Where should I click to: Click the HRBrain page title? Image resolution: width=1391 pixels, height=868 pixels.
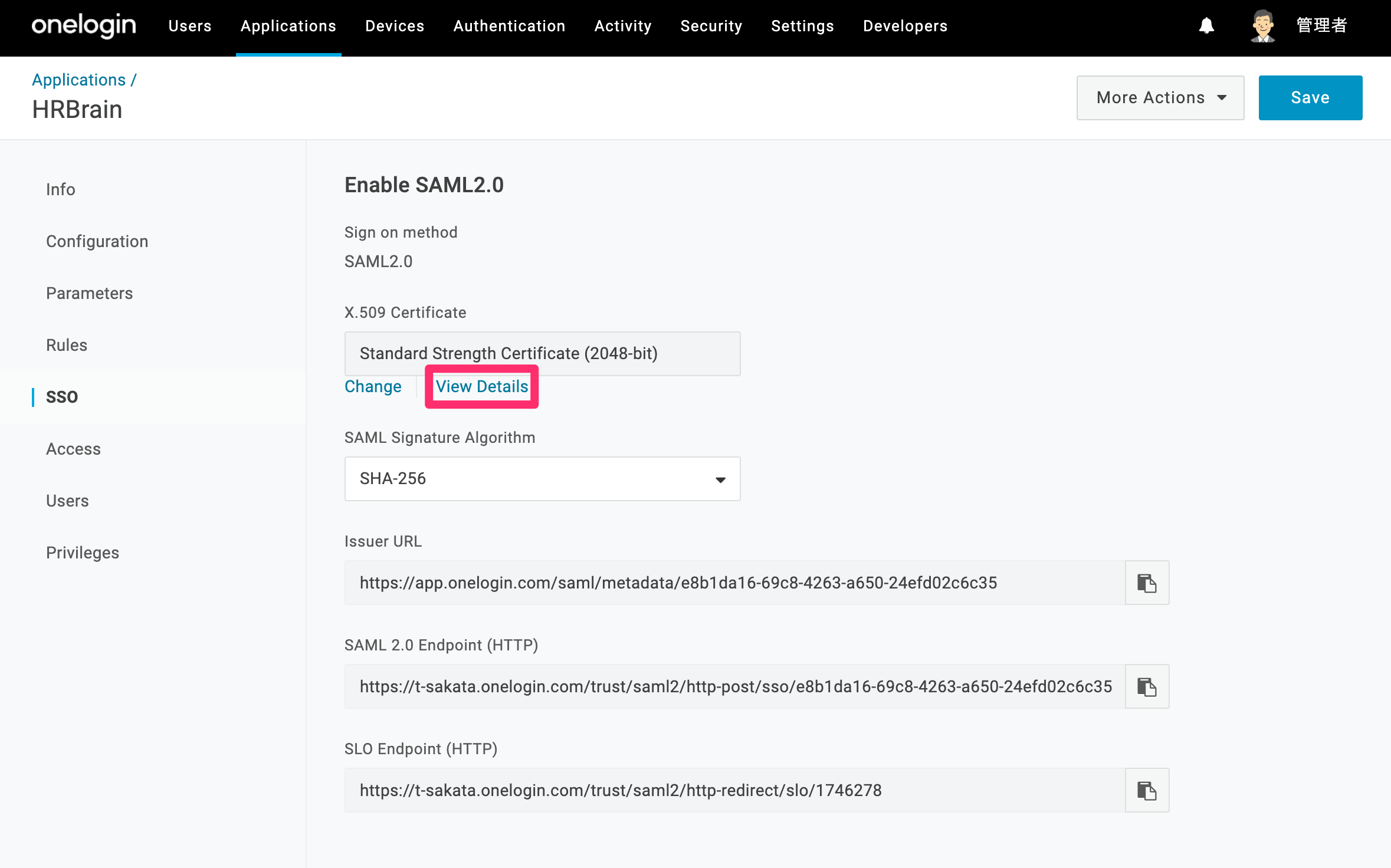click(x=77, y=110)
